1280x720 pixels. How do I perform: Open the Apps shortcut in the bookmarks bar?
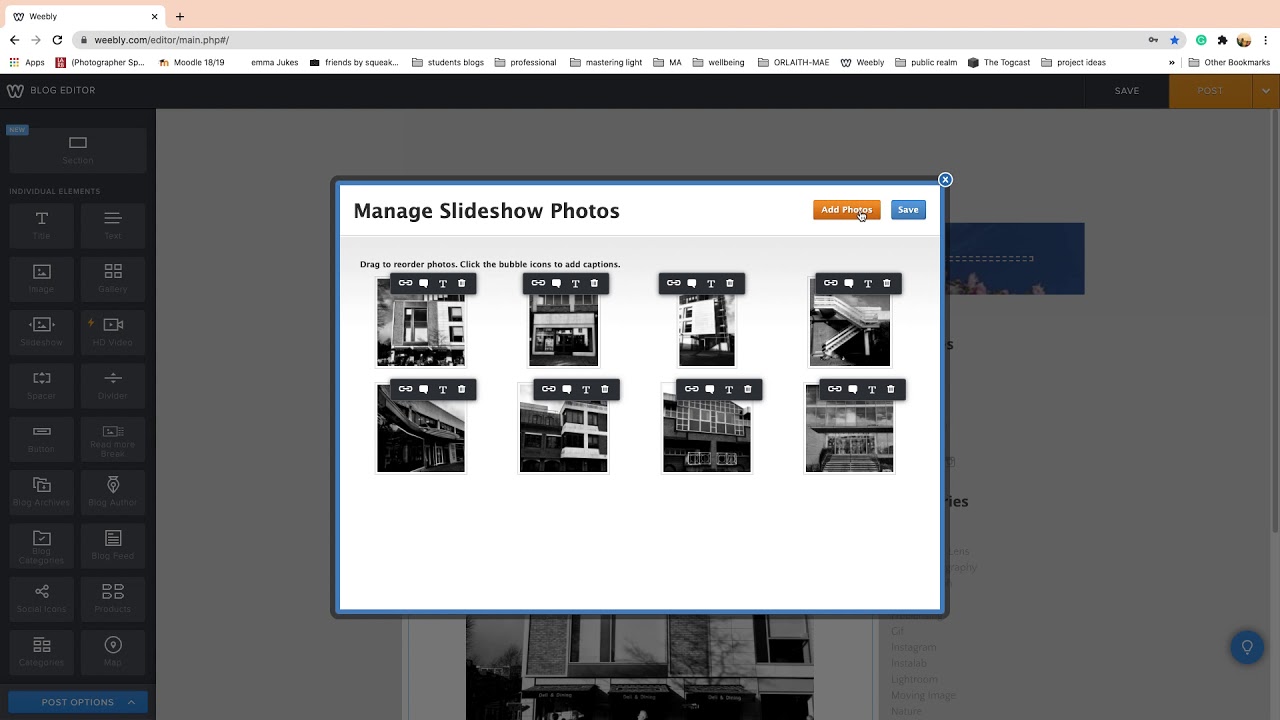pos(27,62)
